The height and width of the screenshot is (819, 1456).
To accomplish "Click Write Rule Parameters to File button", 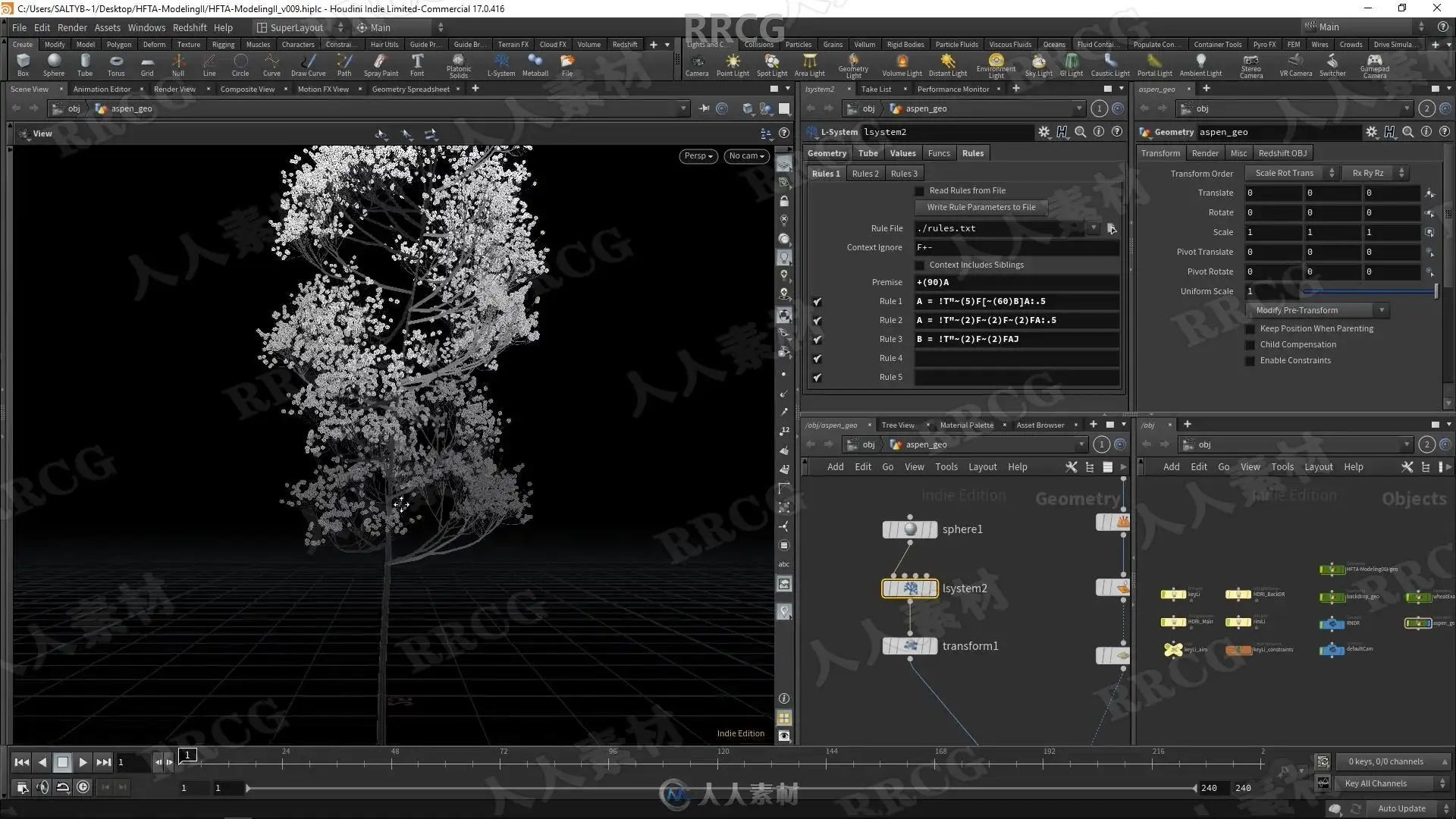I will pos(981,207).
